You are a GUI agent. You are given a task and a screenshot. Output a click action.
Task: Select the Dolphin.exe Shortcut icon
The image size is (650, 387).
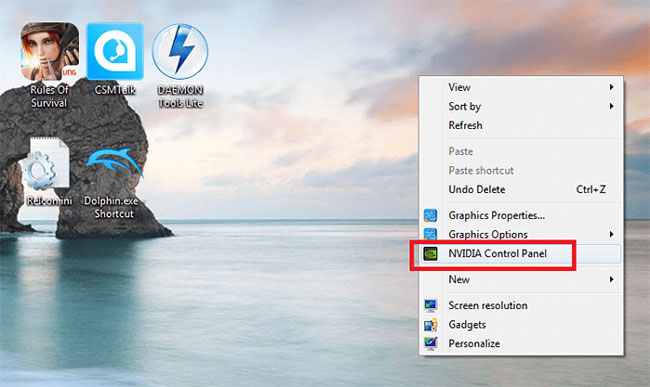(x=114, y=164)
